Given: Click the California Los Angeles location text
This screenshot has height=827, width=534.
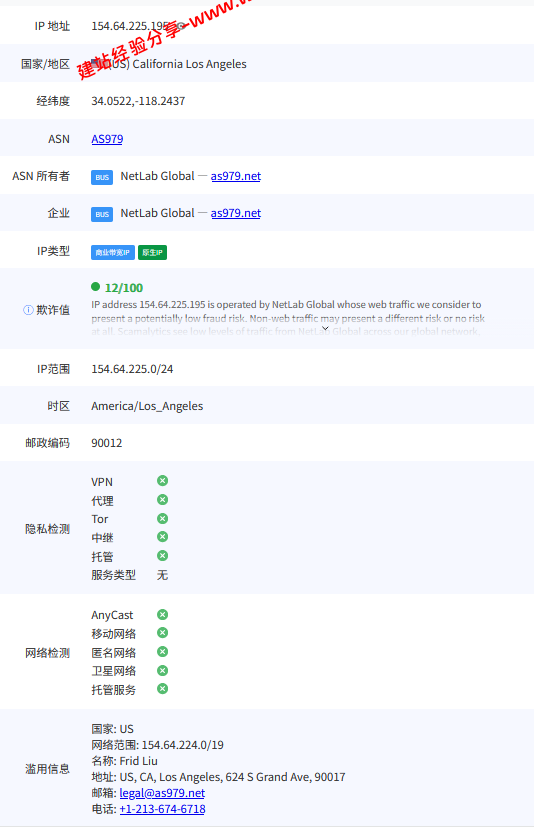Looking at the screenshot, I should click(189, 64).
